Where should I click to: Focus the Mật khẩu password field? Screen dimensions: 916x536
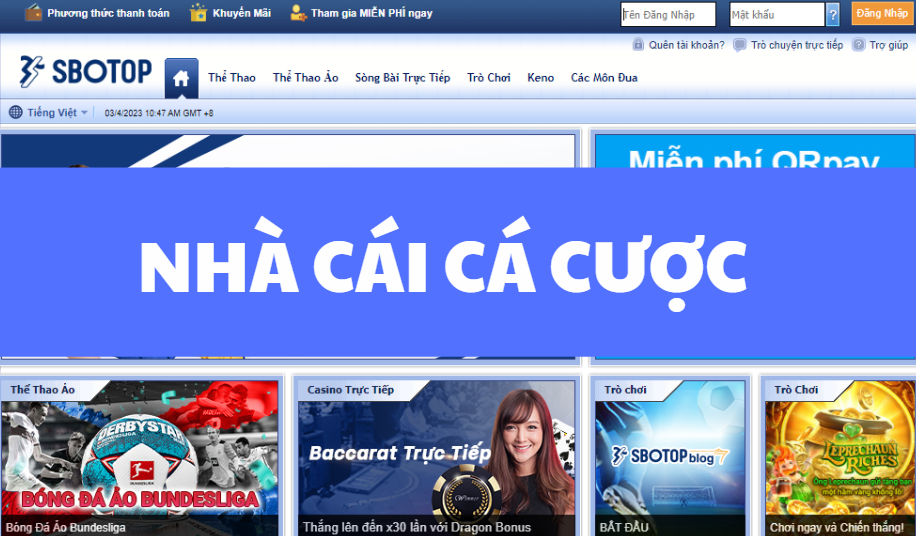[x=777, y=15]
